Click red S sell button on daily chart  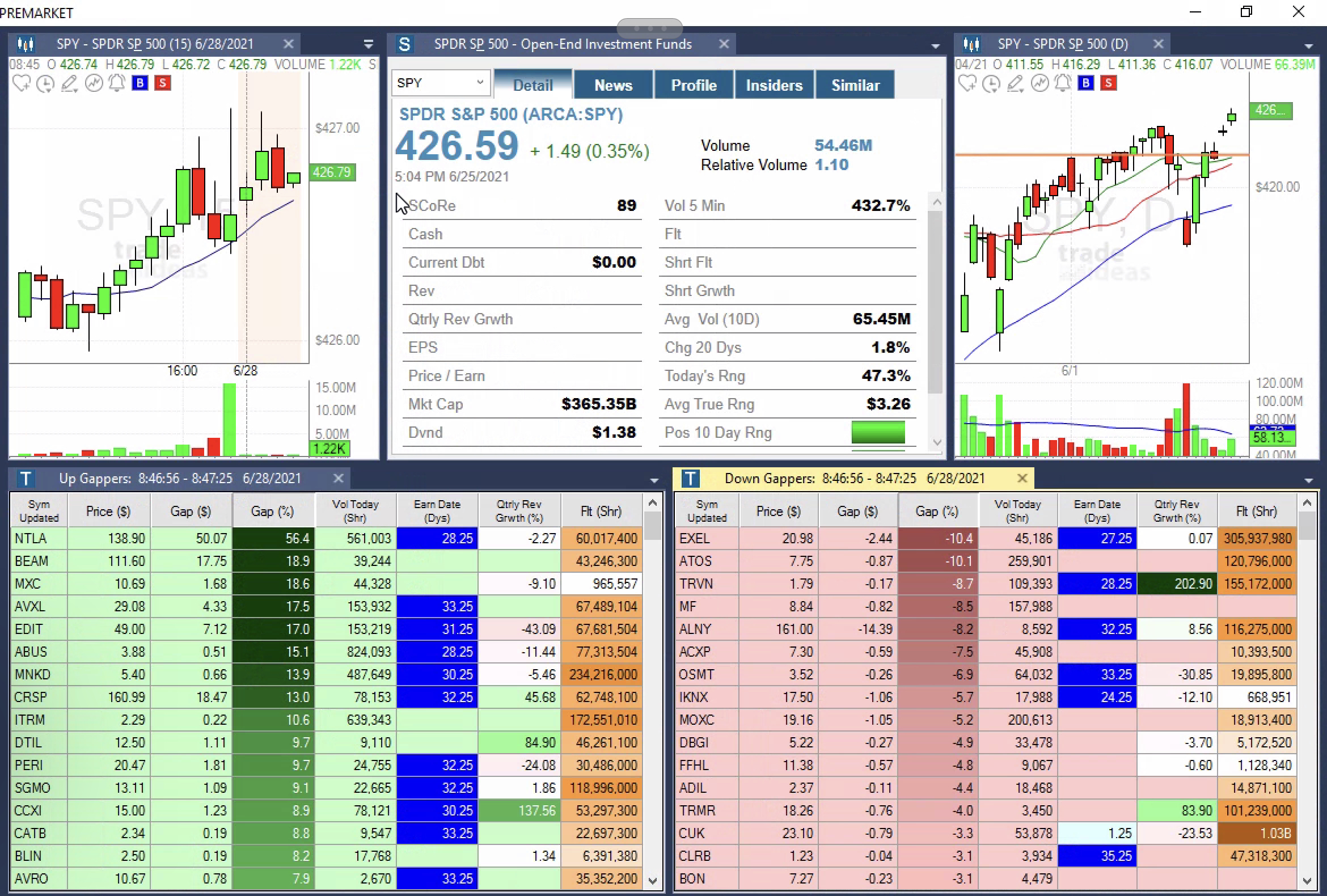coord(1109,83)
